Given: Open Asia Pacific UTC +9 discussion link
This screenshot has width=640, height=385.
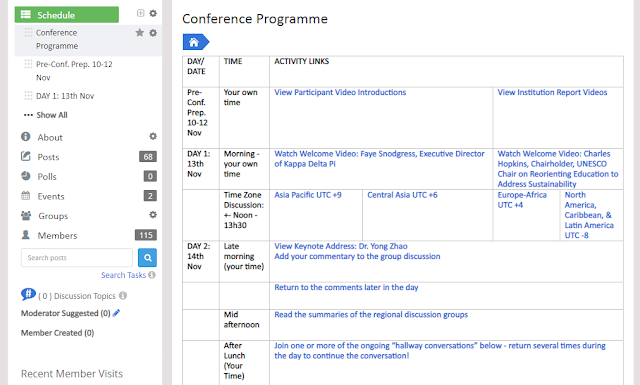Looking at the screenshot, I should click(x=308, y=195).
